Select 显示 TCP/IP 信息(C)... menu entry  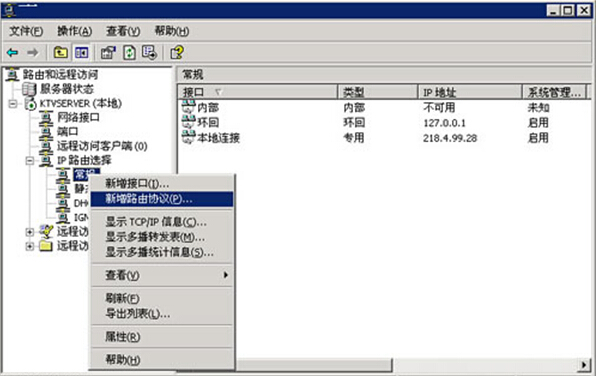(162, 222)
